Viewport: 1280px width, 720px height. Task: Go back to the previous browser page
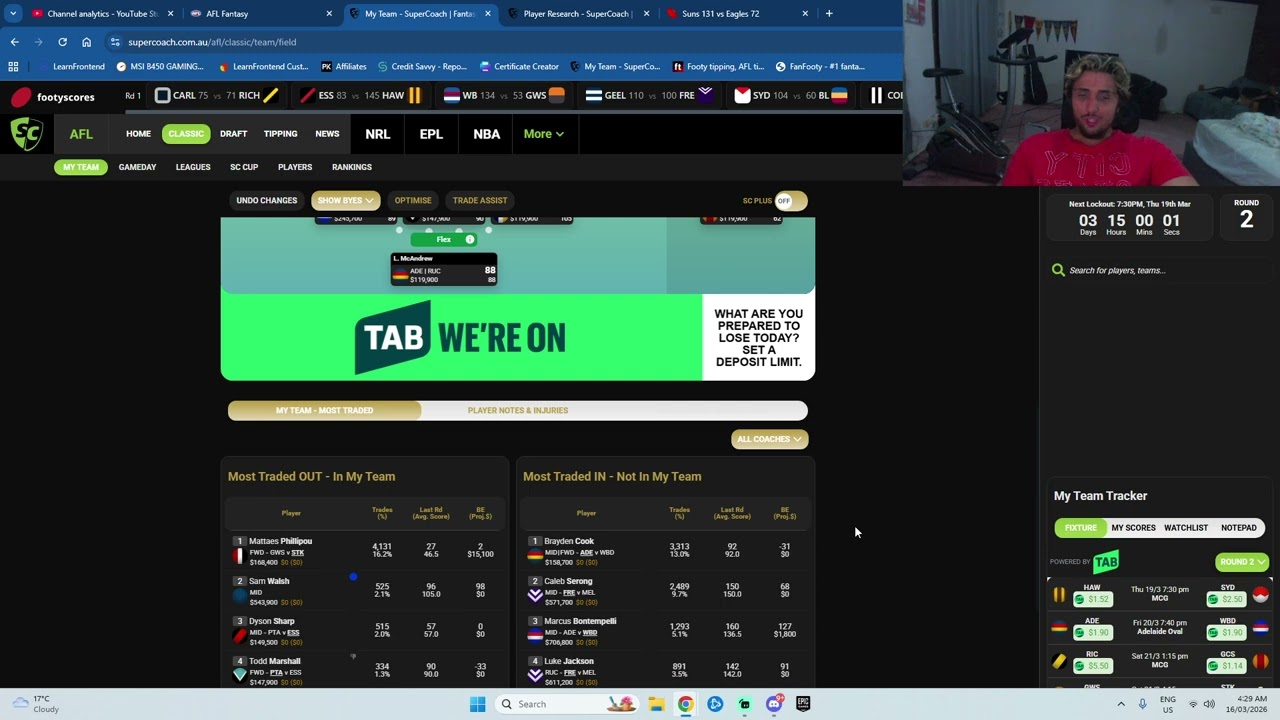click(x=14, y=42)
